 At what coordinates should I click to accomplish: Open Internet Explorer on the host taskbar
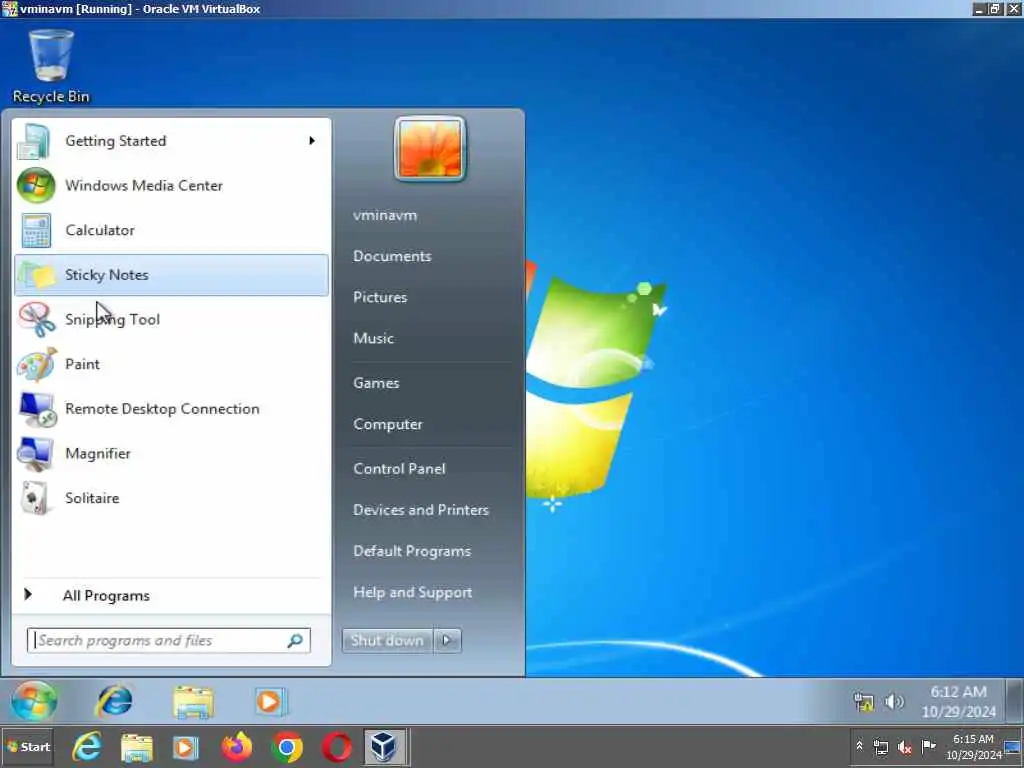pyautogui.click(x=87, y=747)
